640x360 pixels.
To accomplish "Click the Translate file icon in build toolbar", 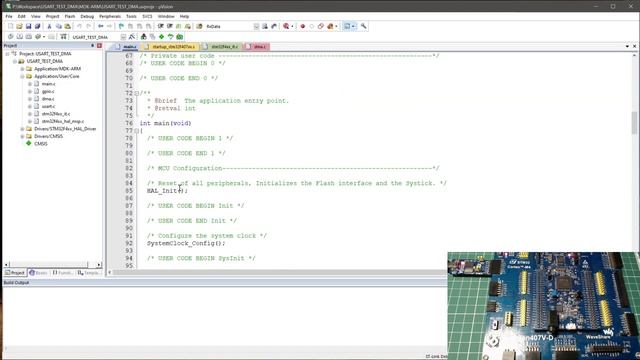I will pos(11,37).
